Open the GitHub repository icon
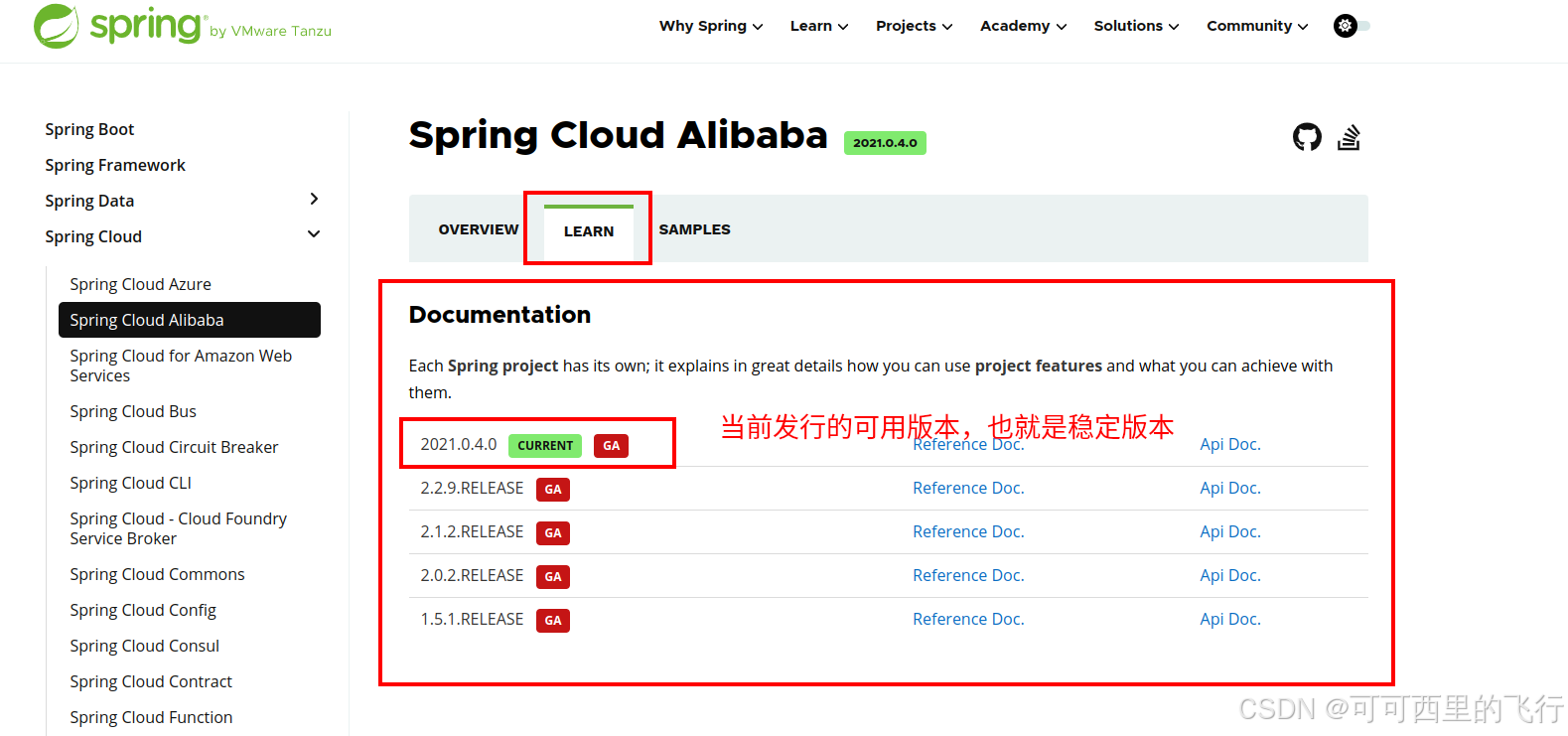Image resolution: width=1568 pixels, height=736 pixels. point(1307,137)
